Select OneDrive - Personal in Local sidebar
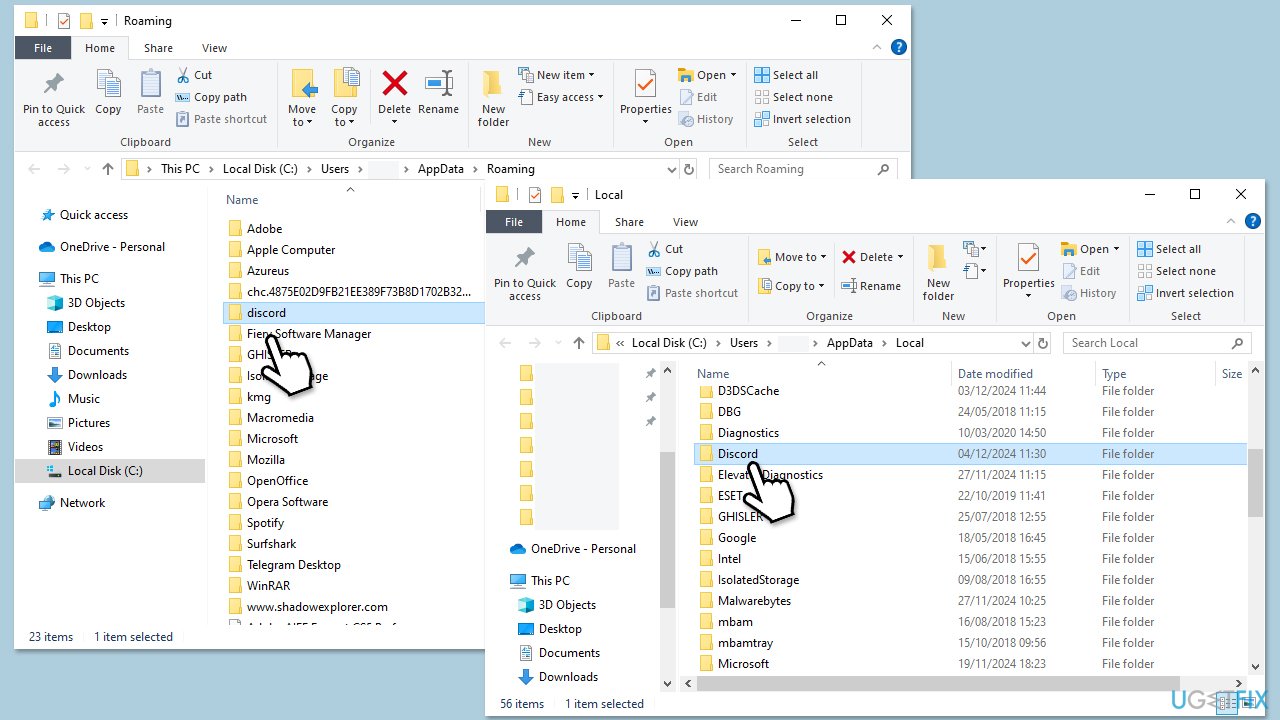1280x720 pixels. [583, 549]
